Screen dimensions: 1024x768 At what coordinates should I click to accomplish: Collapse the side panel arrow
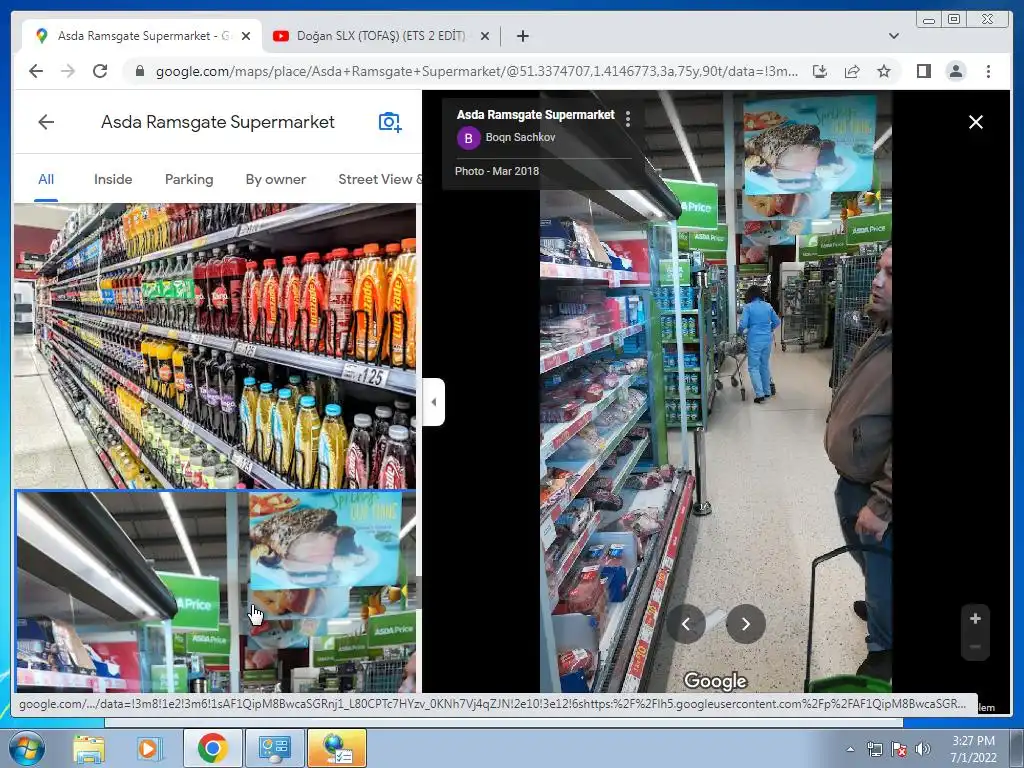click(x=434, y=402)
